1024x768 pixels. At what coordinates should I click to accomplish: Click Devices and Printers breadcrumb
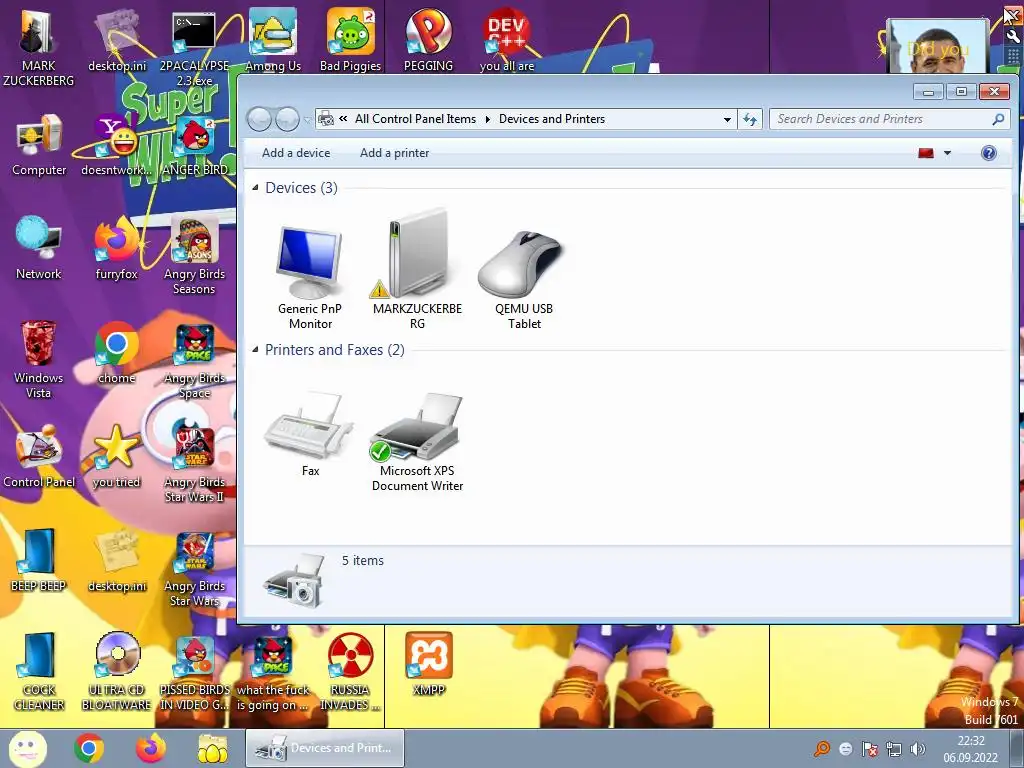[552, 119]
